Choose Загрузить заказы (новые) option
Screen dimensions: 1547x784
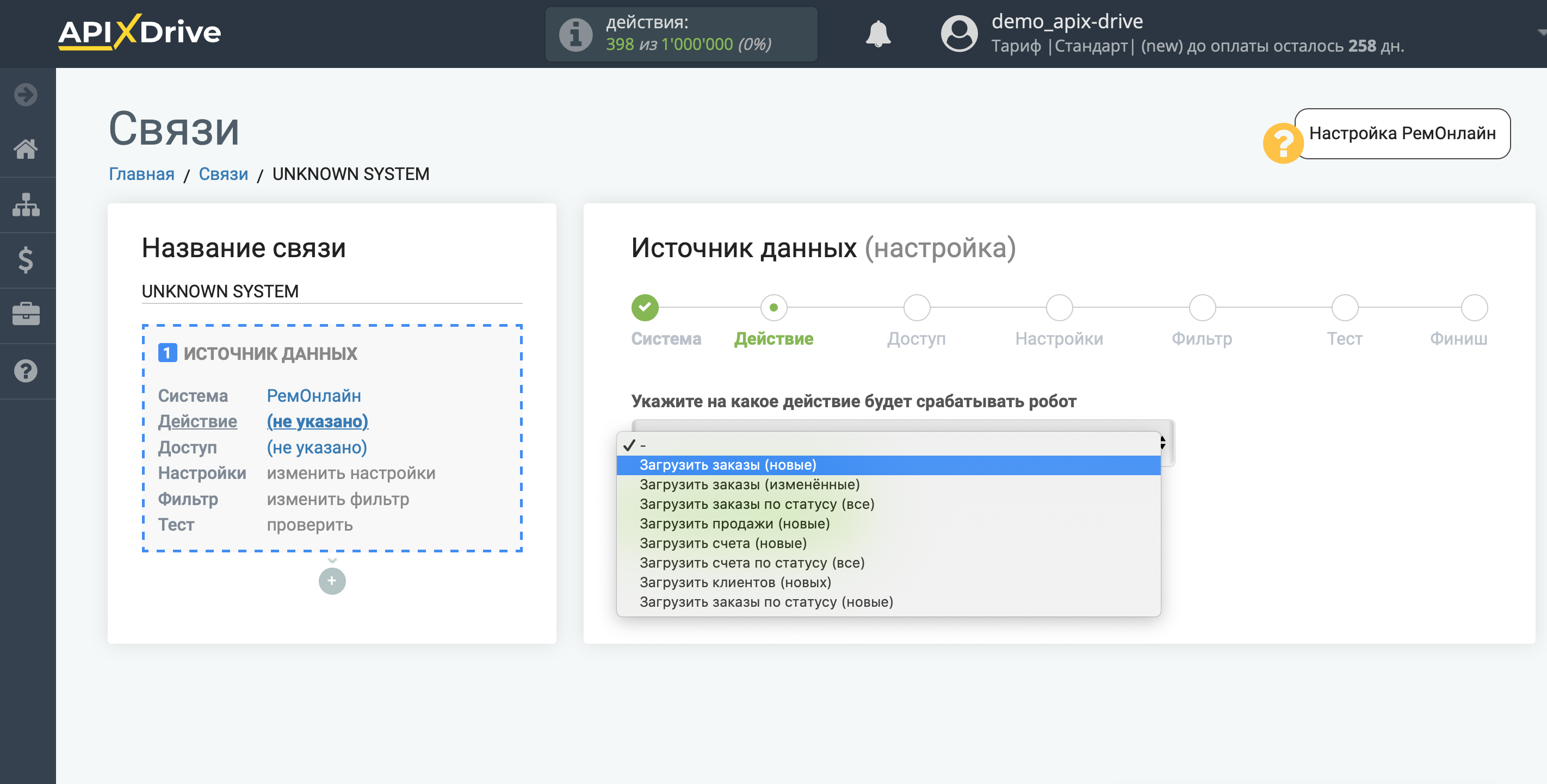[x=889, y=465]
